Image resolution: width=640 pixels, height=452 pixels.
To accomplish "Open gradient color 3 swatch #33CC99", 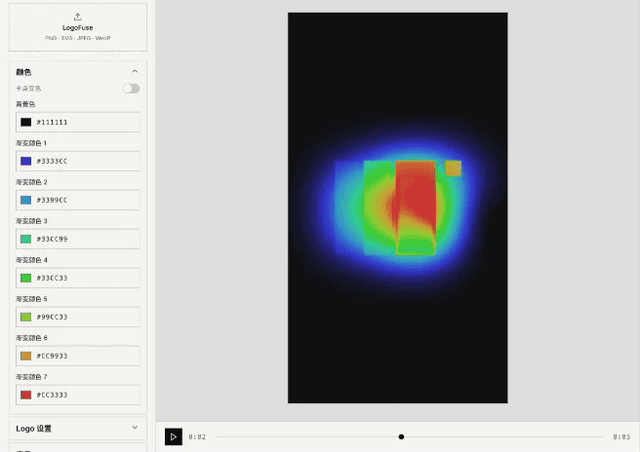I will coord(26,239).
